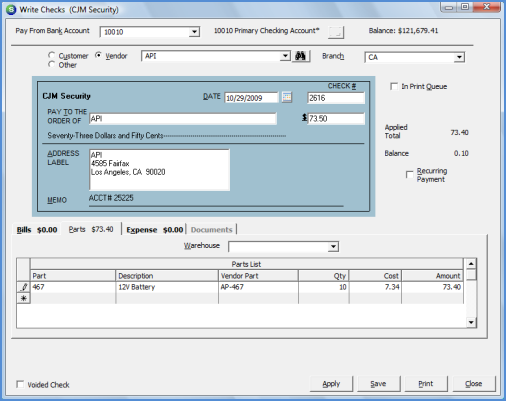Screen dimensions: 506x401
Task: Click the binoculars vendor search icon
Action: 301,56
